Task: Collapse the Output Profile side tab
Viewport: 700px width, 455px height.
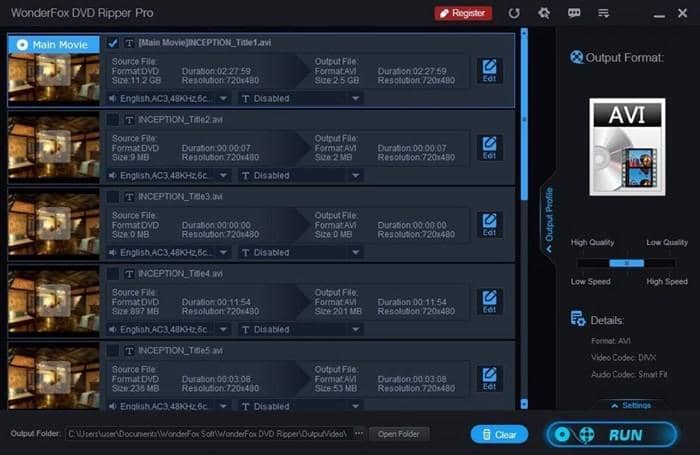Action: click(x=549, y=218)
